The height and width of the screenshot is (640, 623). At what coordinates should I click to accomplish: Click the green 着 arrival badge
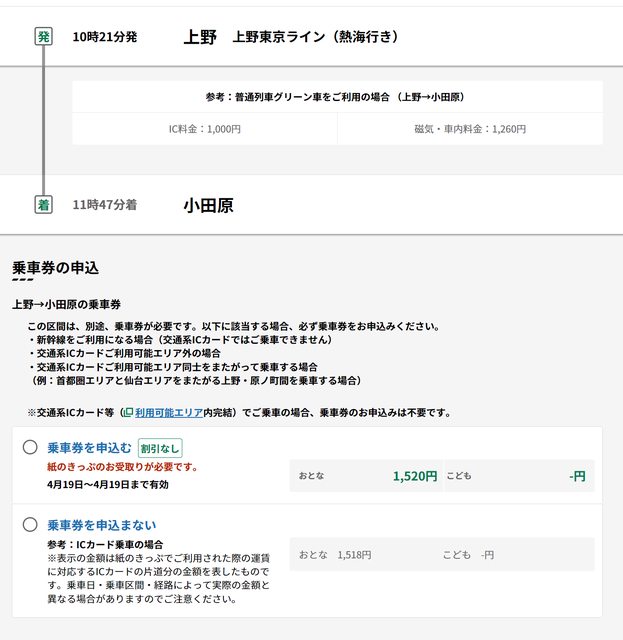(43, 205)
